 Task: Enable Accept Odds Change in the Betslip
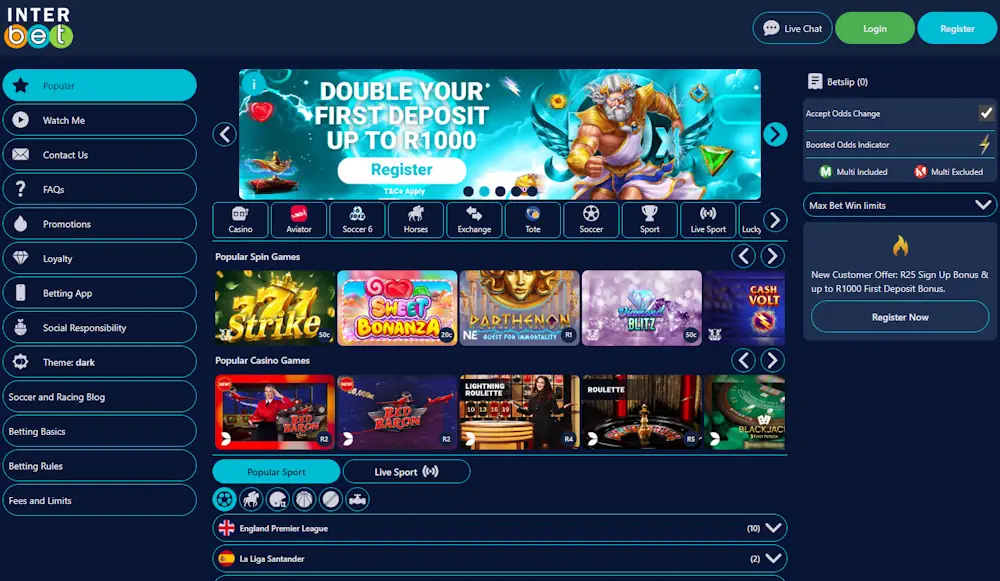click(x=985, y=113)
